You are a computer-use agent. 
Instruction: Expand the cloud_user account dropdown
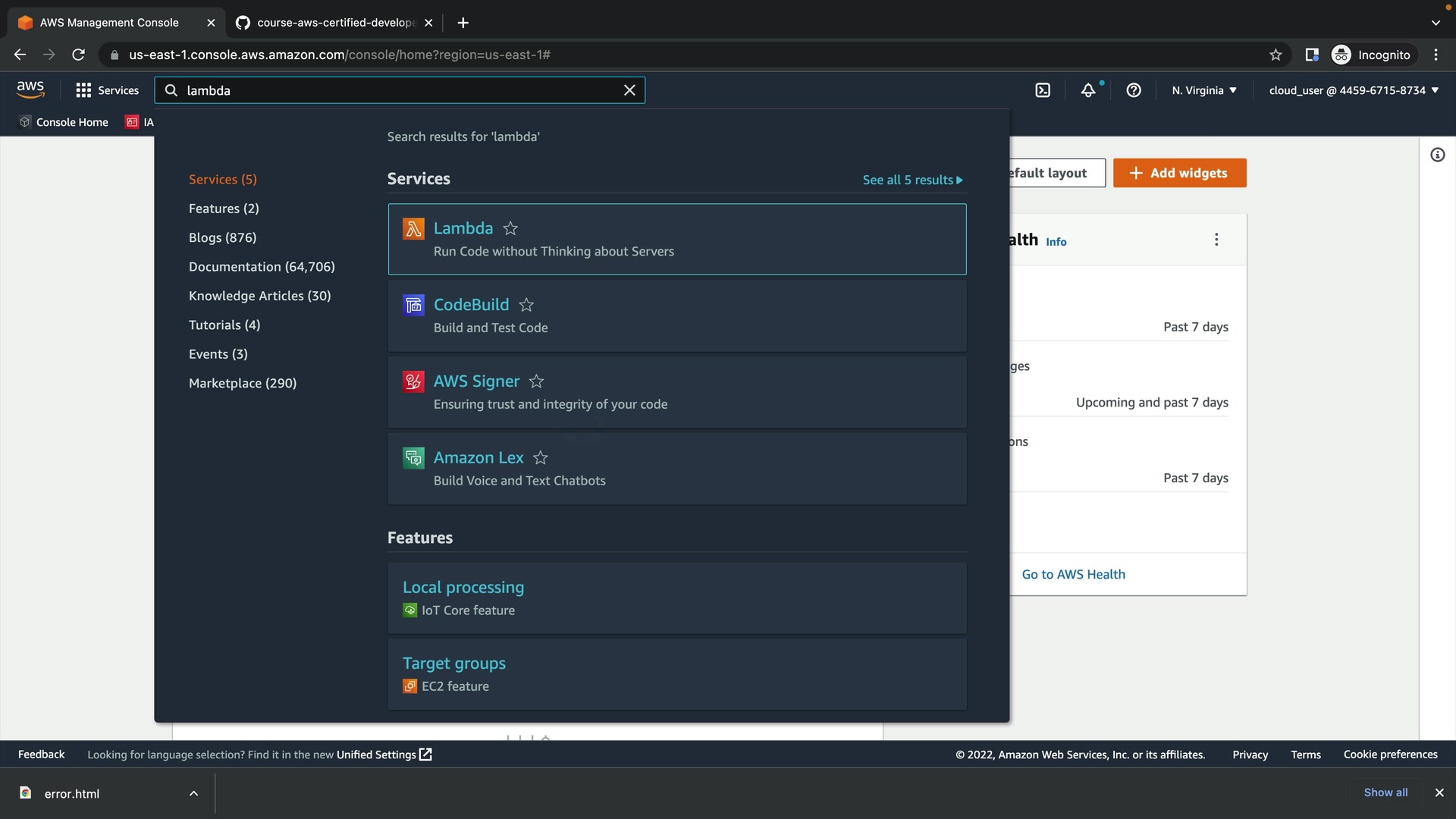click(1353, 90)
